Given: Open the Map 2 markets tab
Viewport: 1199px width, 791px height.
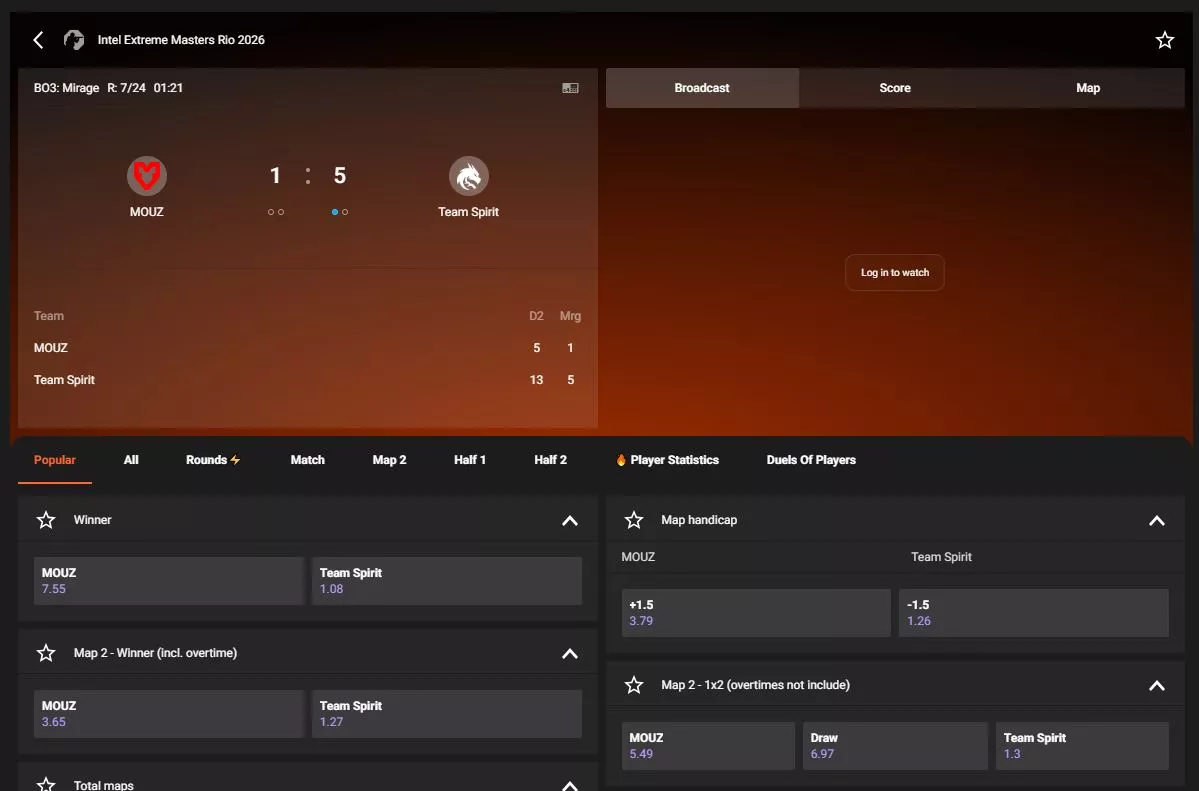Looking at the screenshot, I should point(389,460).
